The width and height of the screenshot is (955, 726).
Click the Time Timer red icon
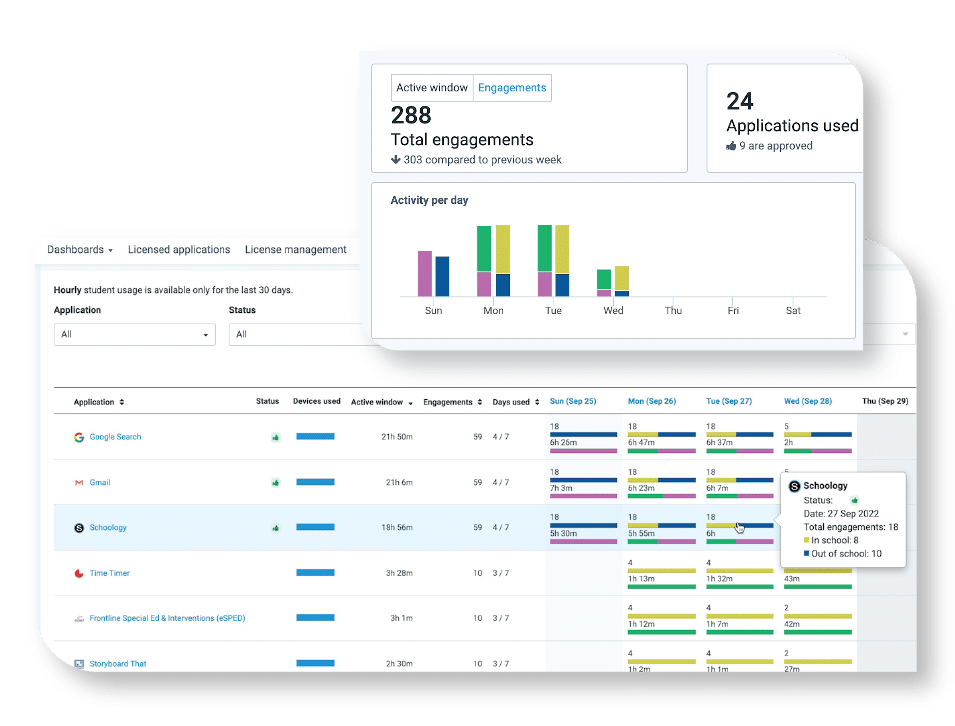[79, 573]
